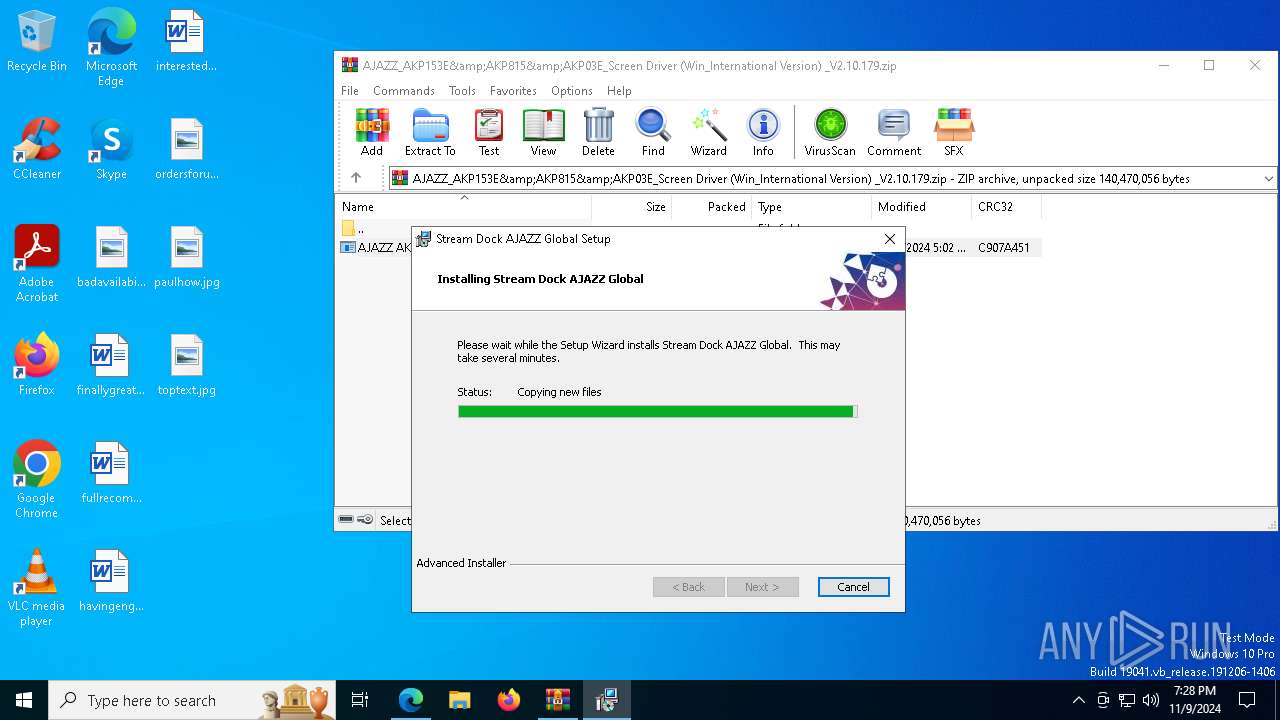1280x720 pixels.
Task: Open Task View on taskbar
Action: click(x=360, y=700)
